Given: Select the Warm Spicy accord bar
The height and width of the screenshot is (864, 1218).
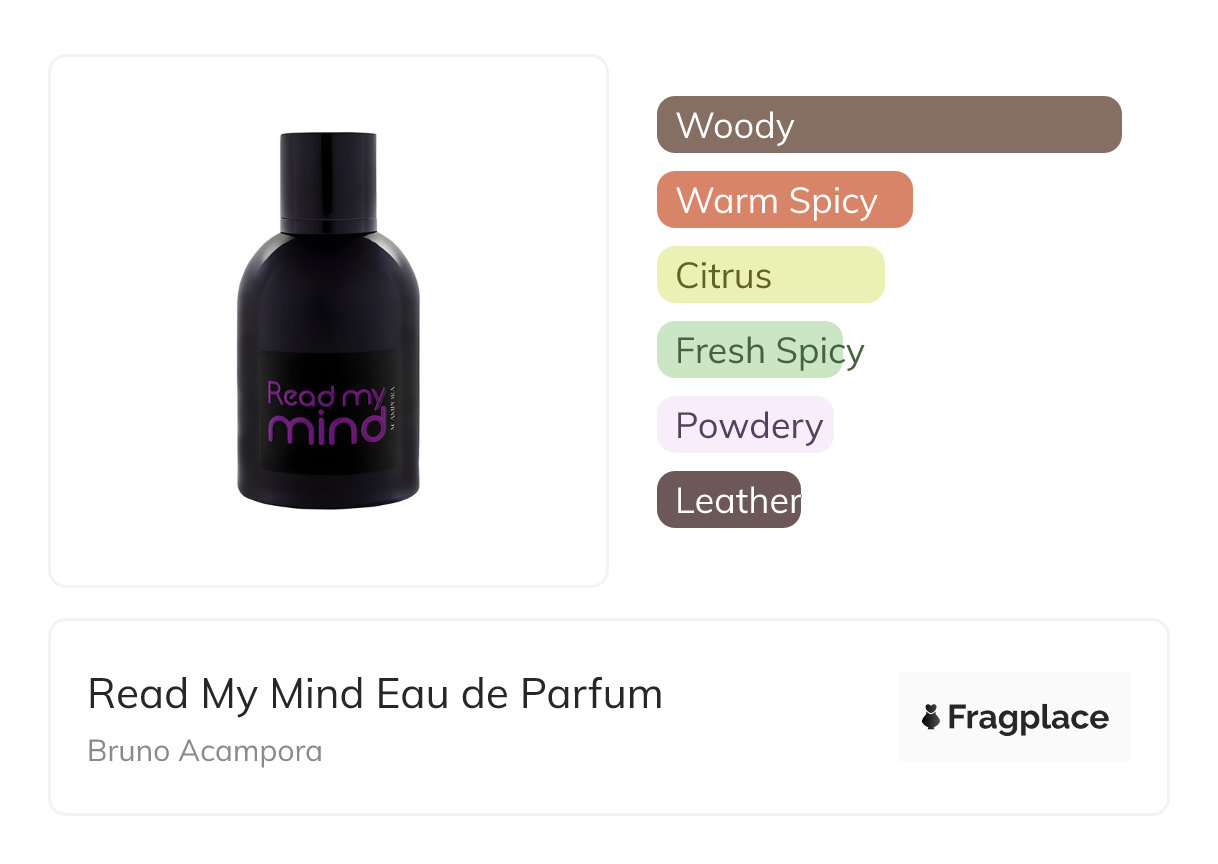Looking at the screenshot, I should click(x=785, y=200).
